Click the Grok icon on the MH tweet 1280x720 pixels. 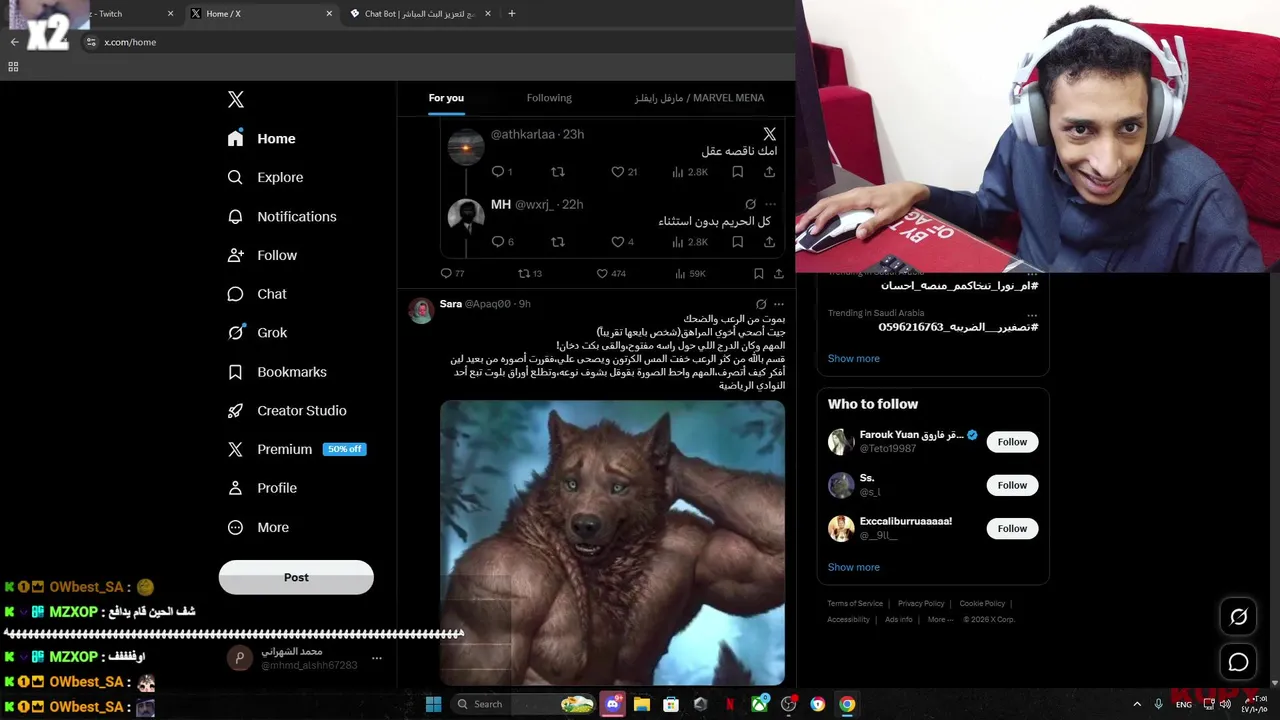750,204
